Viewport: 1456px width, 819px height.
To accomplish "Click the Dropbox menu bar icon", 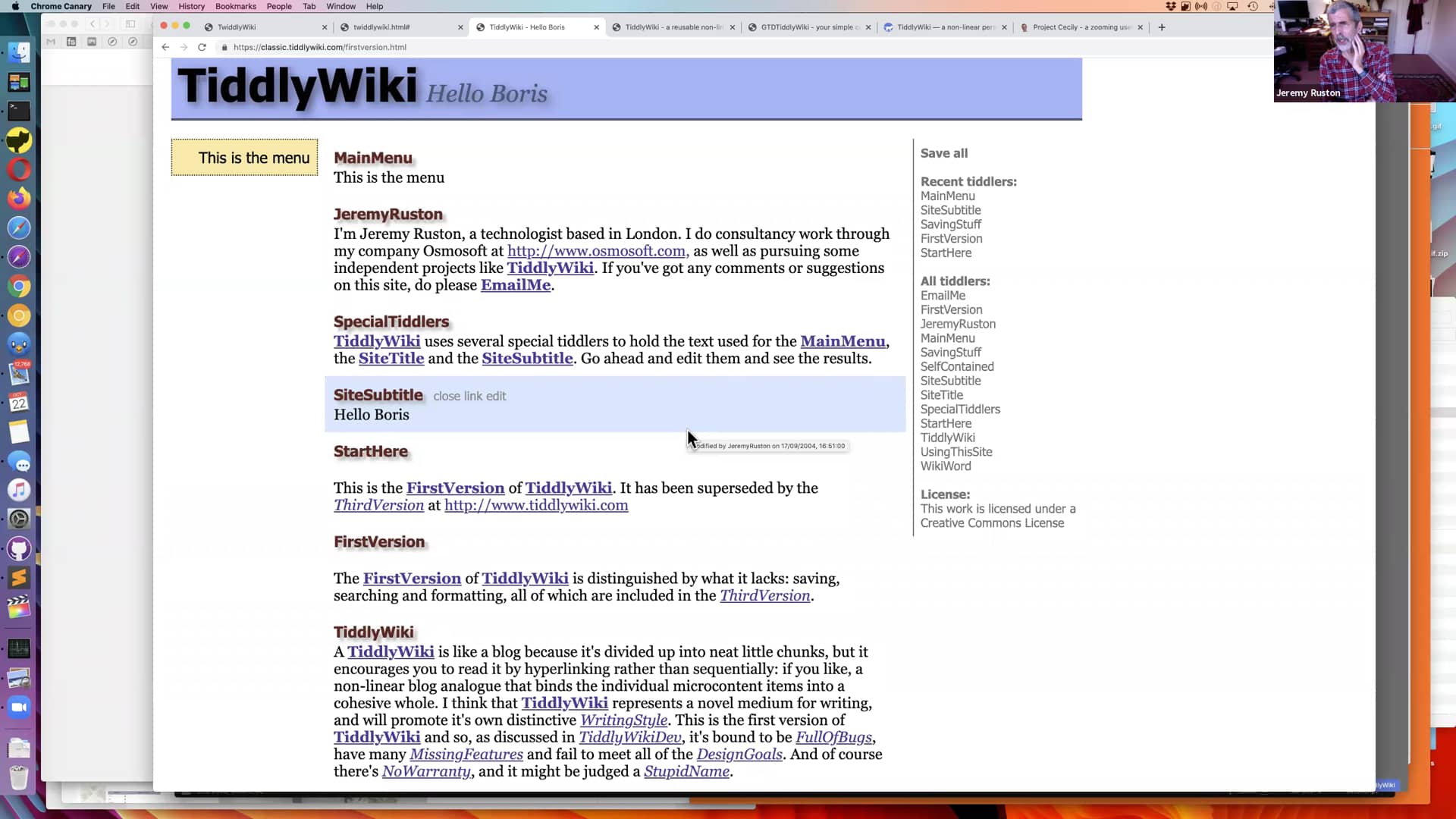I will pos(1171,6).
